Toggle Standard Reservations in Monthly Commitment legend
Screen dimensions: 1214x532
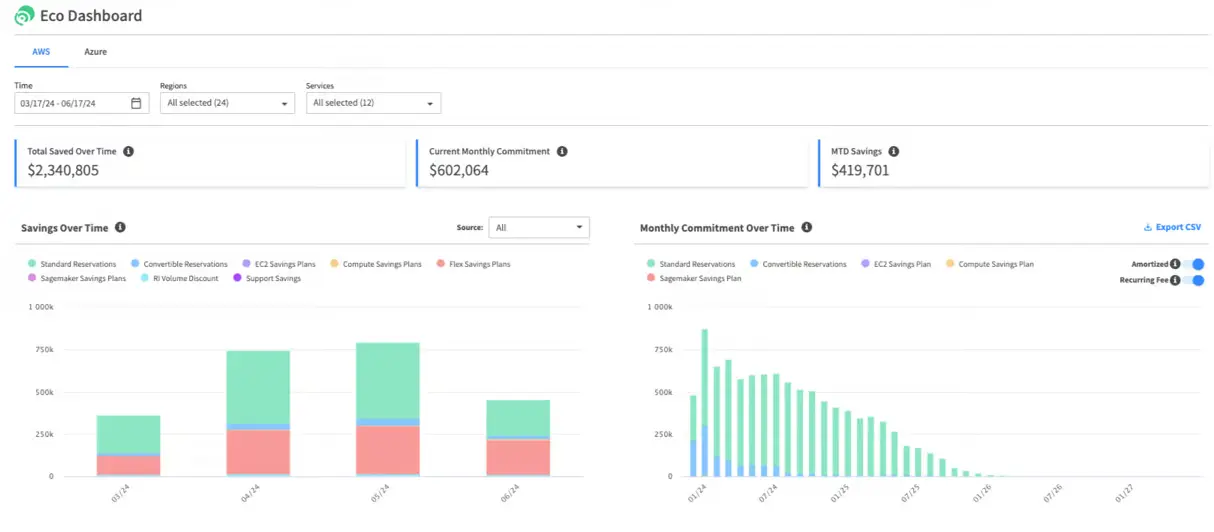pos(691,264)
